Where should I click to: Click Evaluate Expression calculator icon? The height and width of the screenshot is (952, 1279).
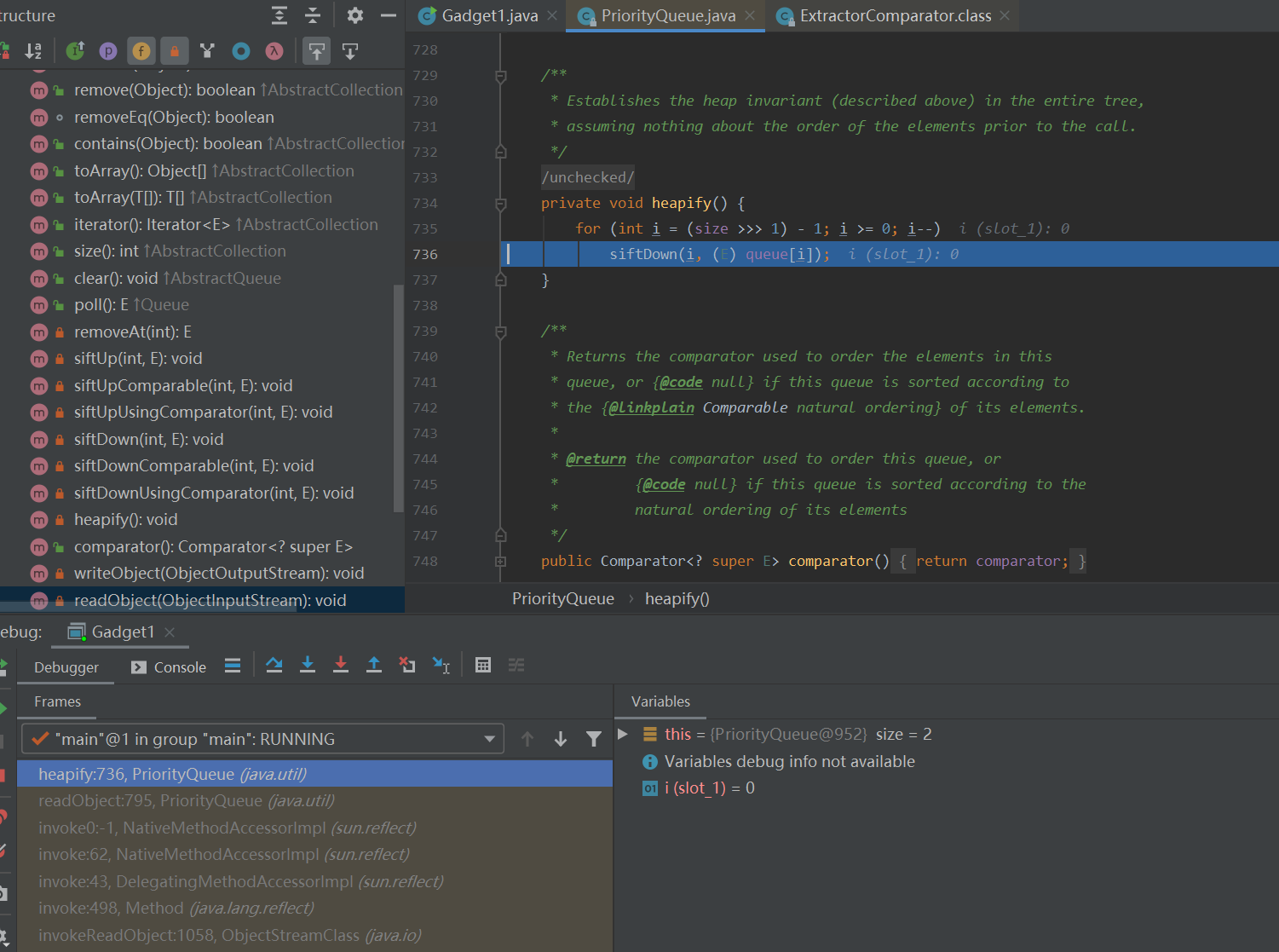(483, 666)
